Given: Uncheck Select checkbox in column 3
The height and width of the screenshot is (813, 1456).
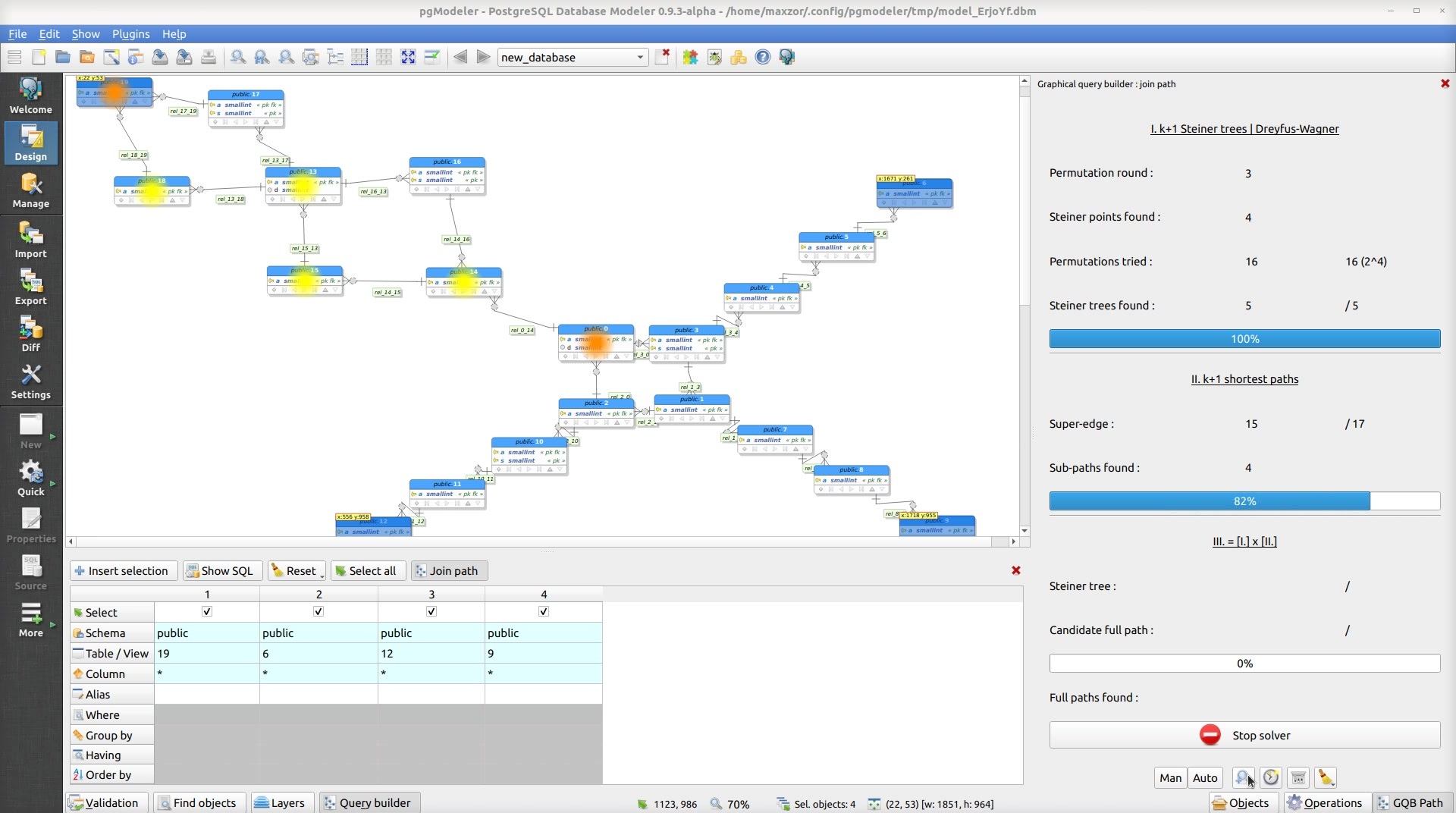Looking at the screenshot, I should [x=431, y=611].
